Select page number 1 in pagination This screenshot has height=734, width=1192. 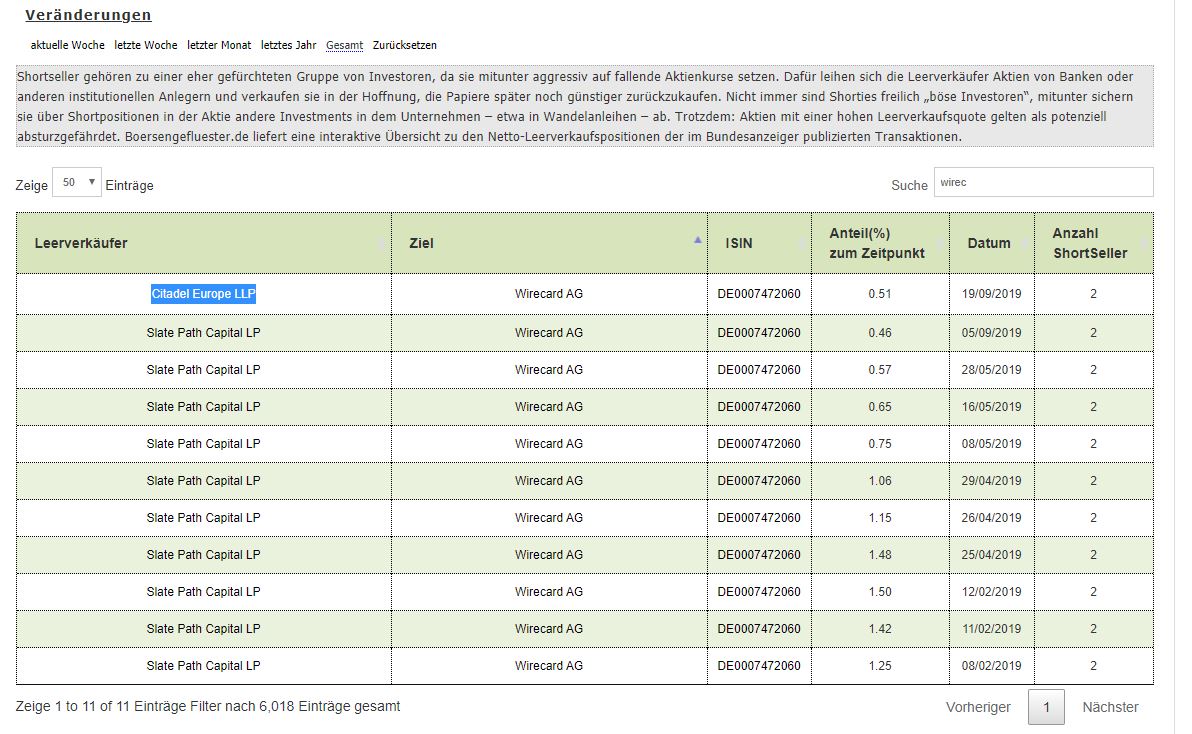1046,706
